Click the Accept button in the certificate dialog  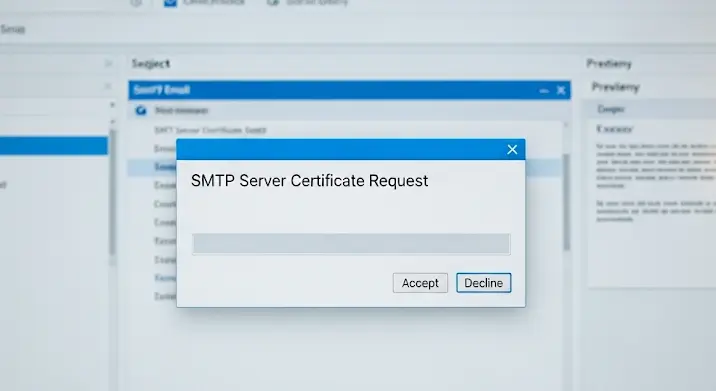pos(420,283)
